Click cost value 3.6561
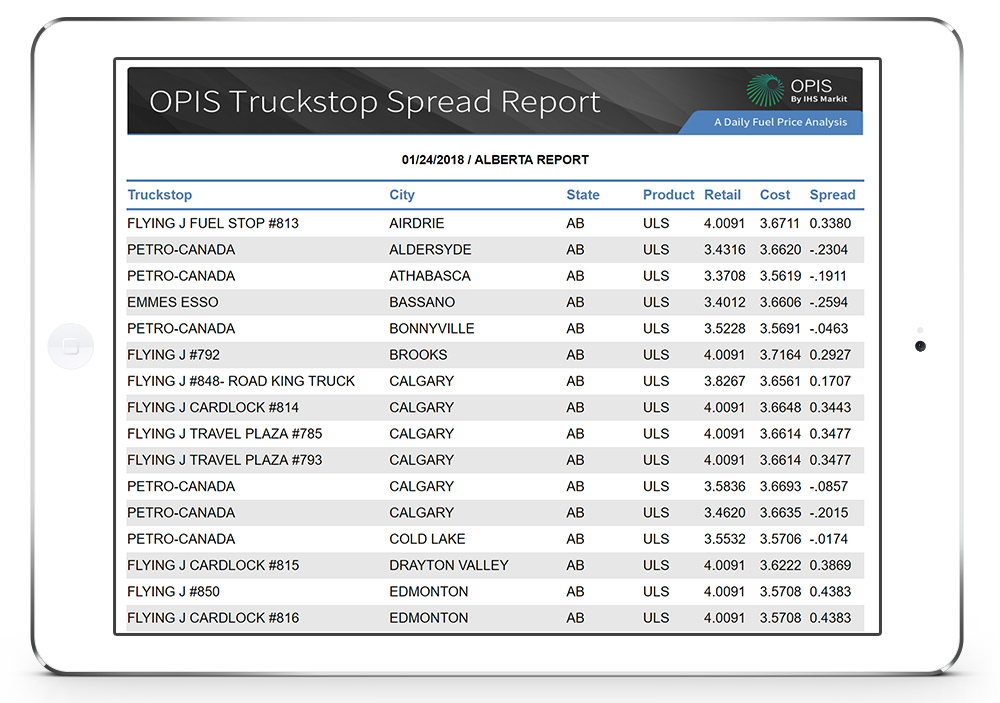The width and height of the screenshot is (1000, 703). pos(780,381)
